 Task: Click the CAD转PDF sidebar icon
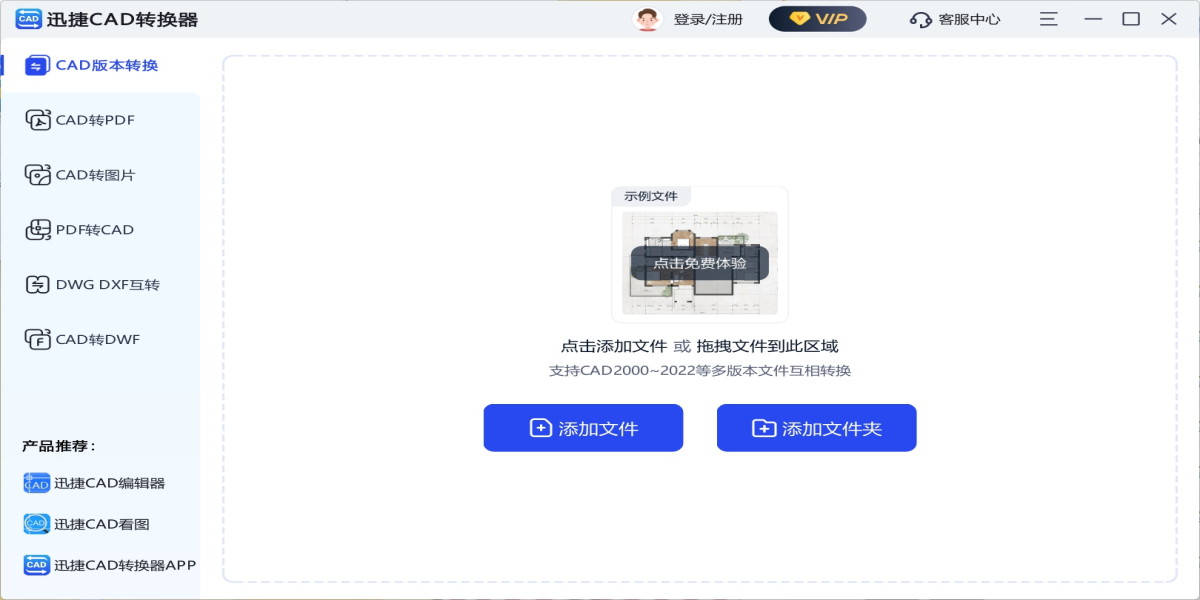(x=37, y=121)
